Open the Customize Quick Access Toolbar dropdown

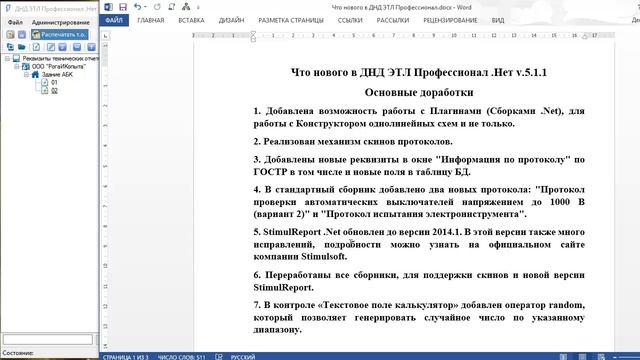click(198, 7)
